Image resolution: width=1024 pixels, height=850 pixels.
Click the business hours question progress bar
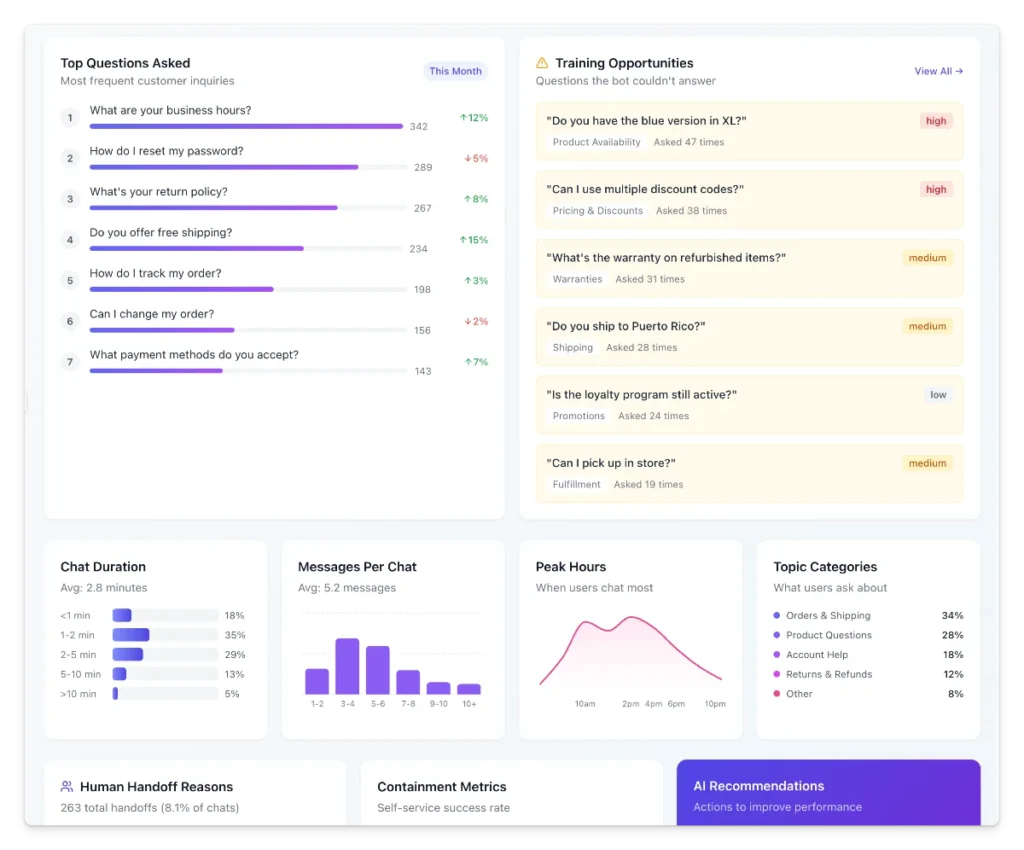246,127
